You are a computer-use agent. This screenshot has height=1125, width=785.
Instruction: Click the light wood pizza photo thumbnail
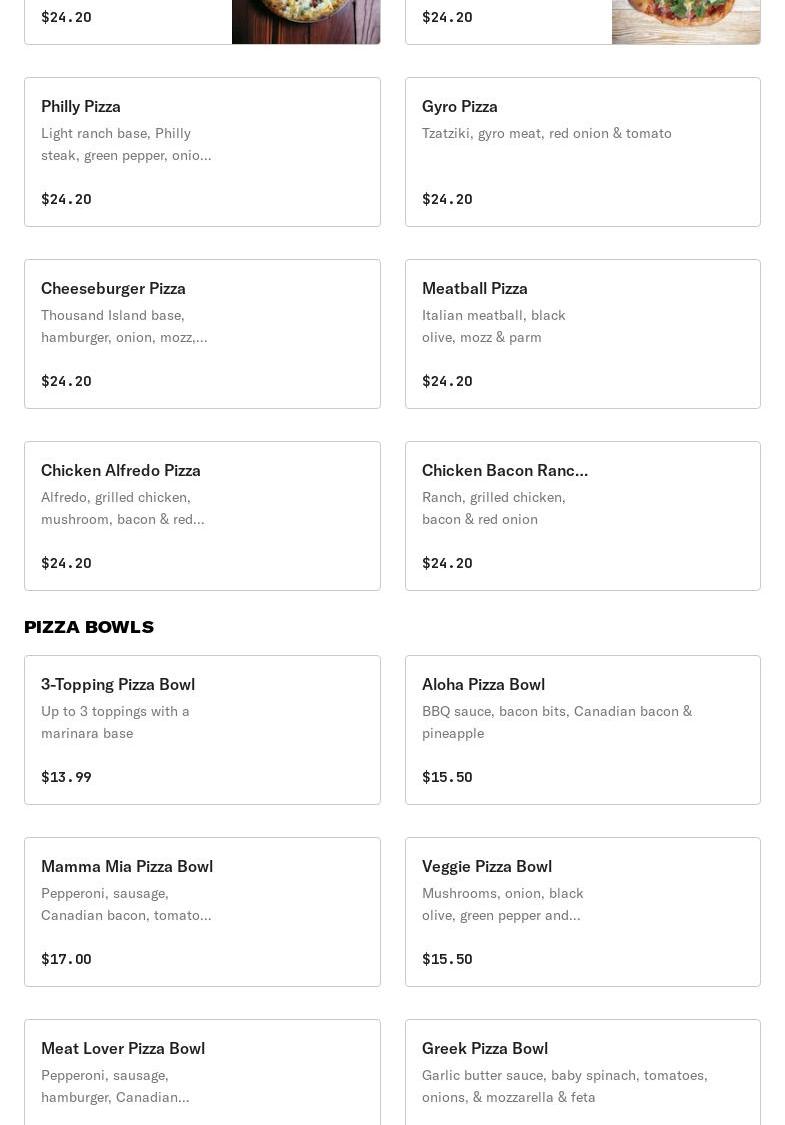[x=685, y=21]
